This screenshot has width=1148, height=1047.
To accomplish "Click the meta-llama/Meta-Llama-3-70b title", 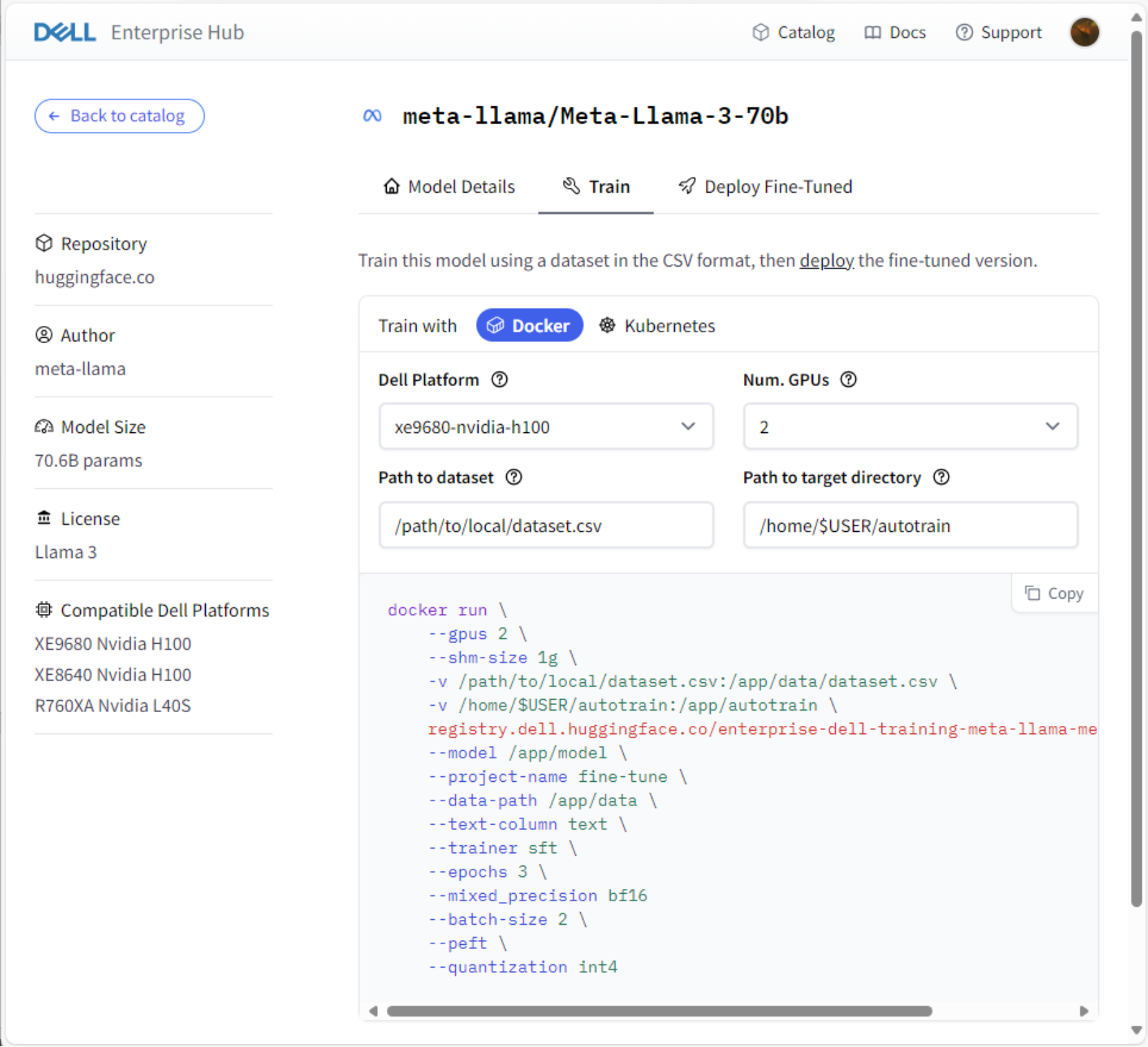I will click(x=595, y=116).
